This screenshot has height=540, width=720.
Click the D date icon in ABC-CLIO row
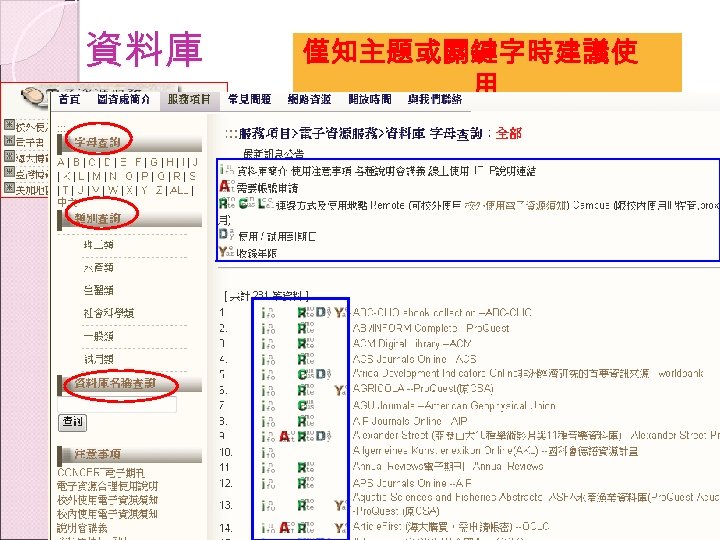pyautogui.click(x=323, y=313)
